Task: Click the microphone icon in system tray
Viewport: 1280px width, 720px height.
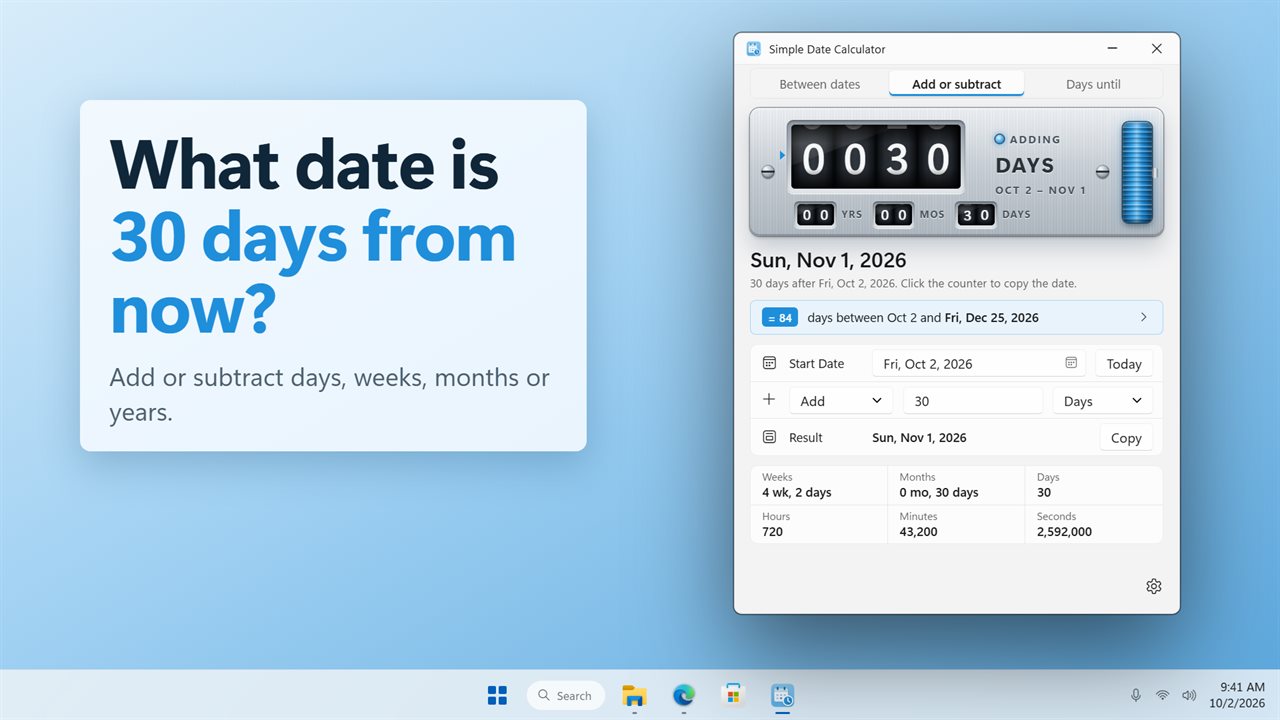Action: 1136,695
